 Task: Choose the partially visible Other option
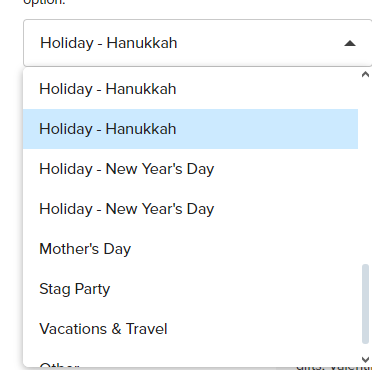(x=59, y=365)
